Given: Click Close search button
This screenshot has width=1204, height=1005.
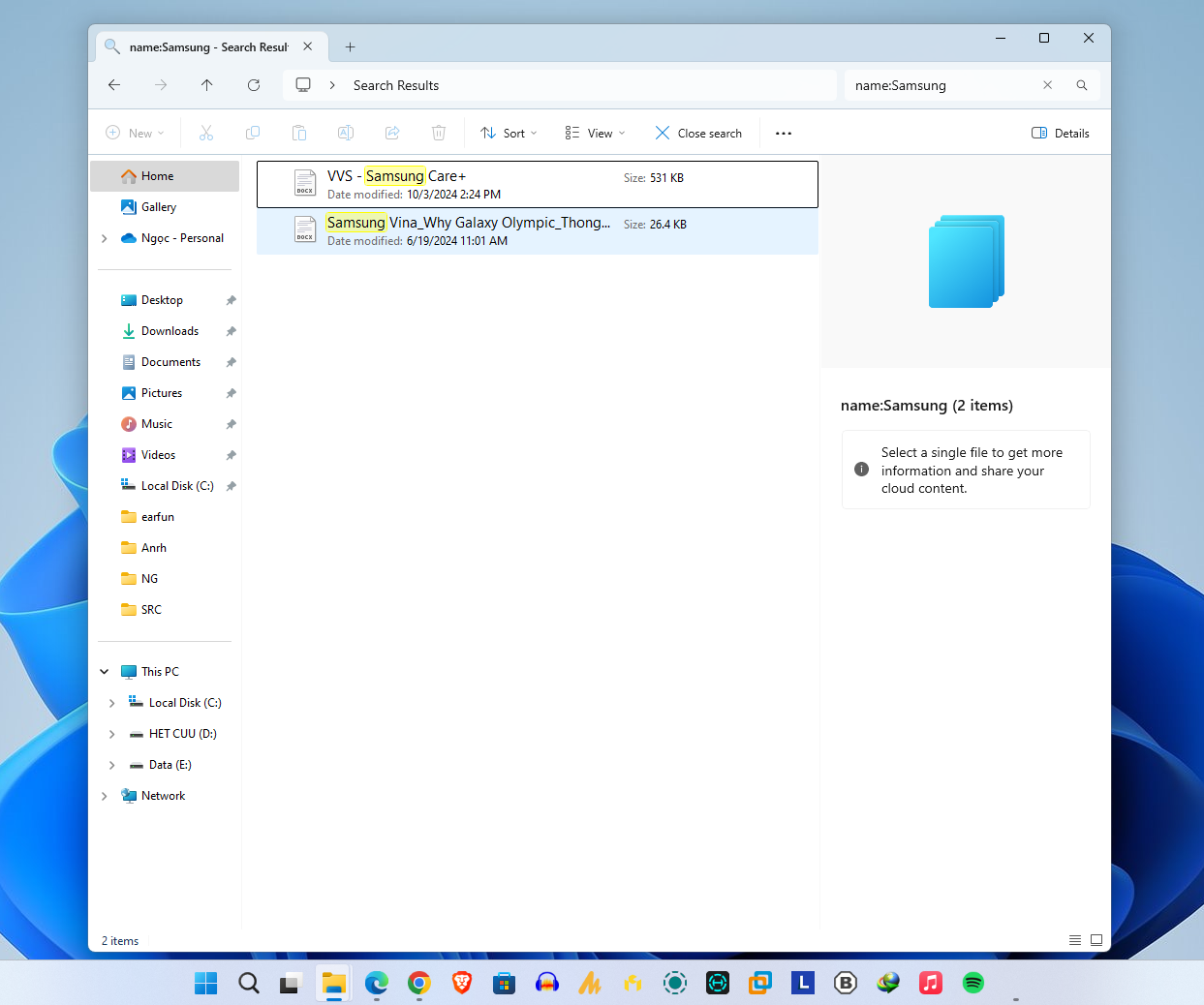Looking at the screenshot, I should pyautogui.click(x=698, y=133).
